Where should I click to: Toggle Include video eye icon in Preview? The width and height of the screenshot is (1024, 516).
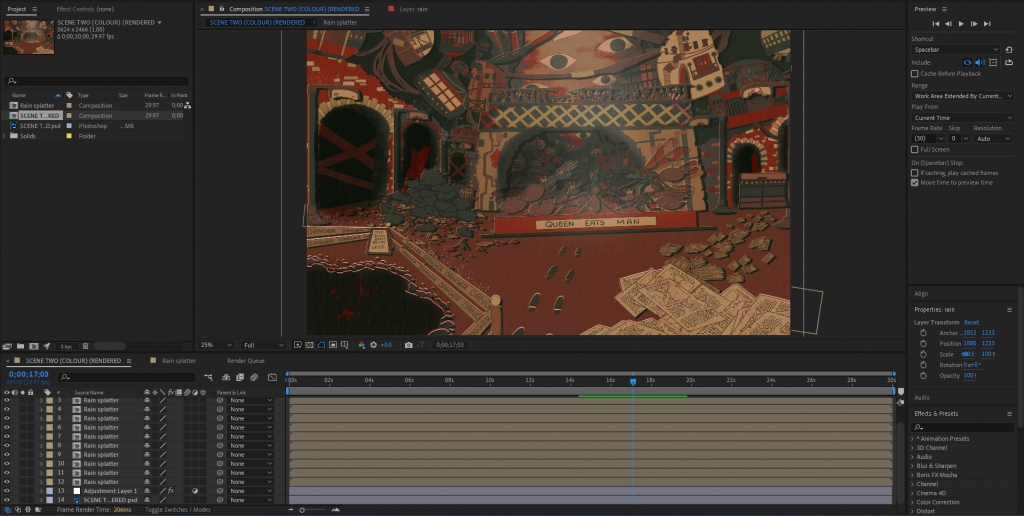(x=967, y=63)
